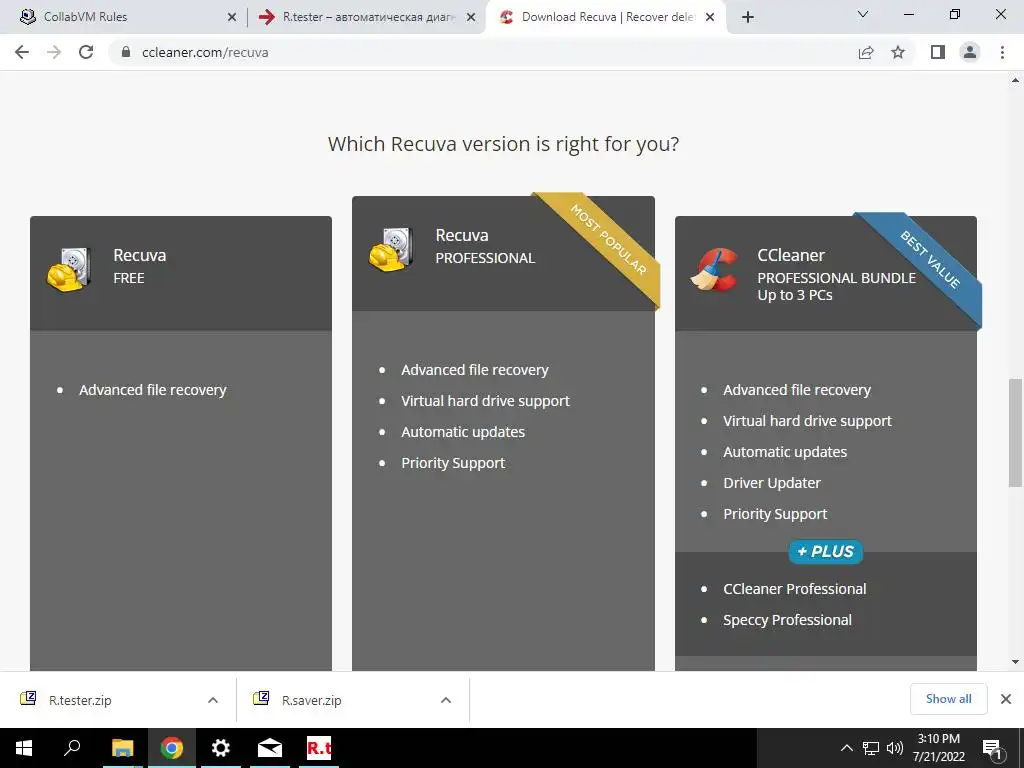The width and height of the screenshot is (1024, 768).
Task: Click 'Automatic updates' in CCleaner bundle card
Action: 785,452
